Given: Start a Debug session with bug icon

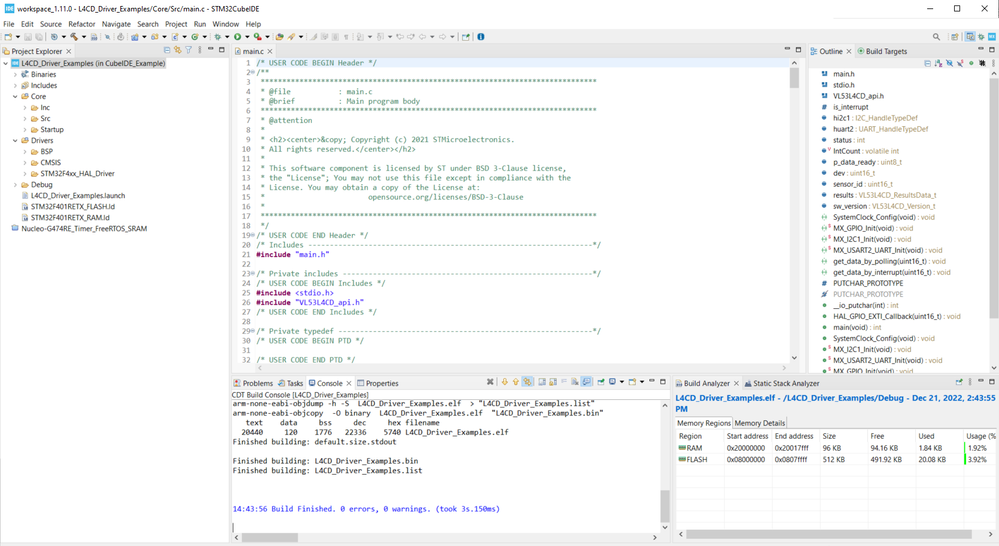Looking at the screenshot, I should point(218,37).
